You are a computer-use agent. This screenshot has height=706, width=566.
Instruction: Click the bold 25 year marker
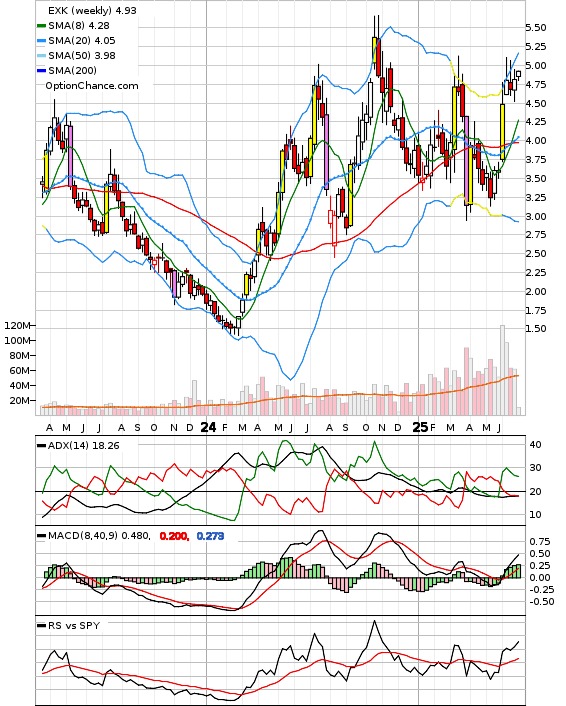coord(420,427)
